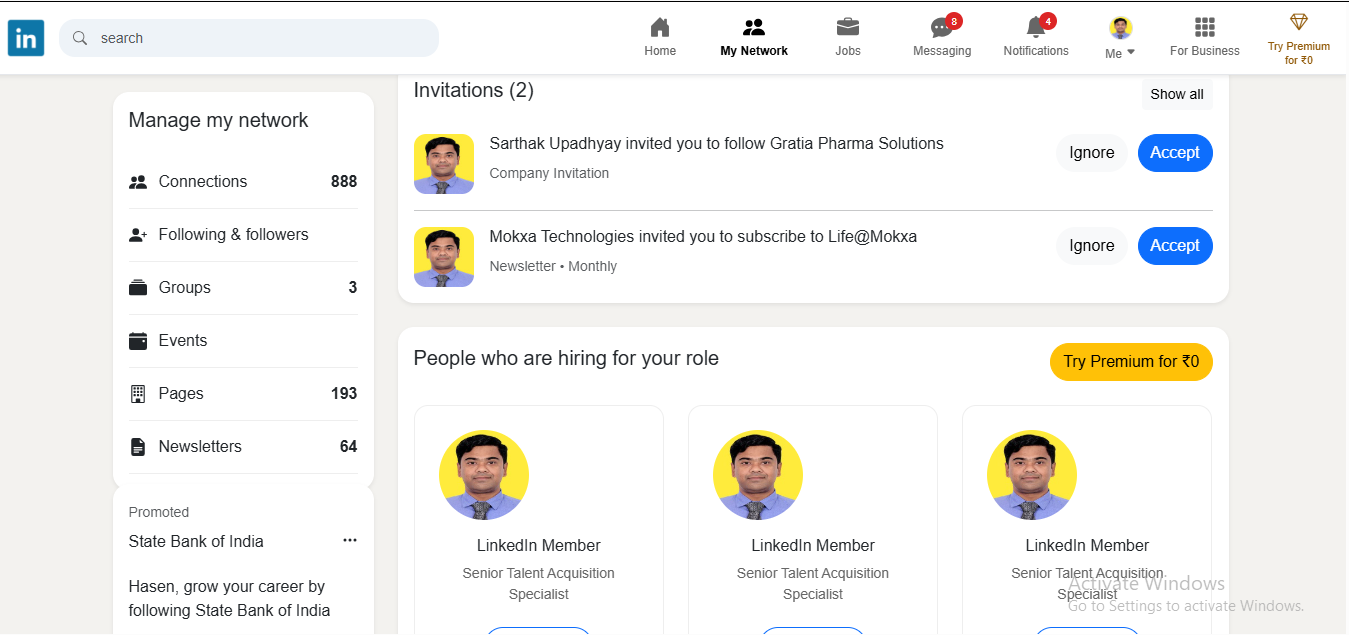This screenshot has width=1349, height=635.
Task: Accept the Life@Mokka newsletter invitation
Action: (x=1175, y=246)
